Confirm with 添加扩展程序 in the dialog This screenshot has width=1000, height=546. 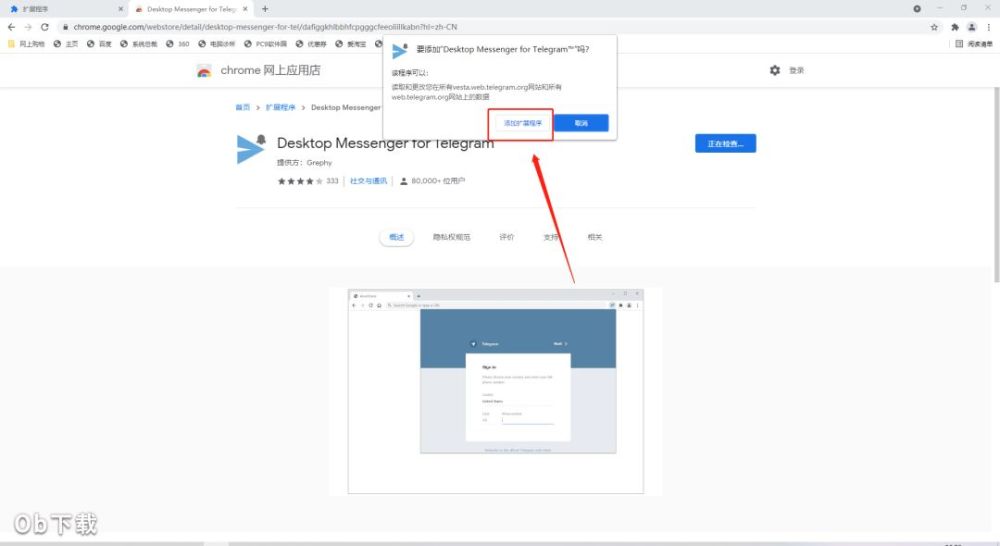point(523,123)
